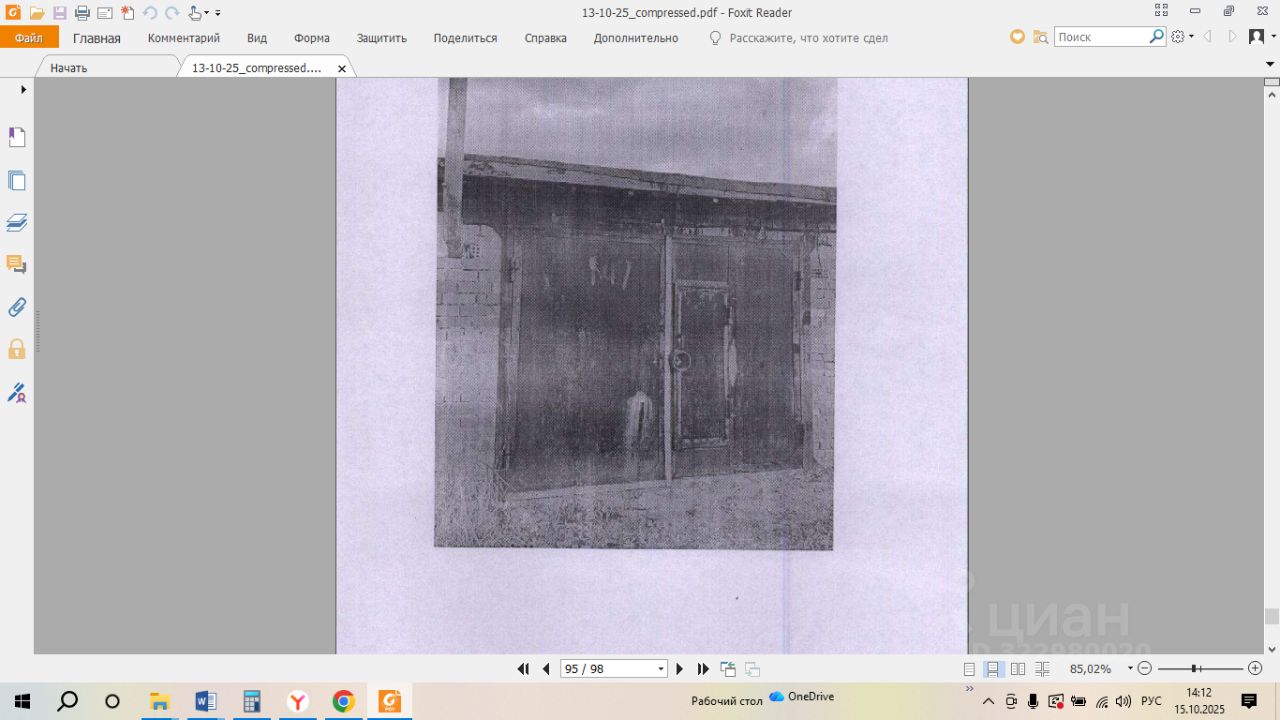Redo the last undone action
Screen dimensions: 1280x720
point(172,13)
